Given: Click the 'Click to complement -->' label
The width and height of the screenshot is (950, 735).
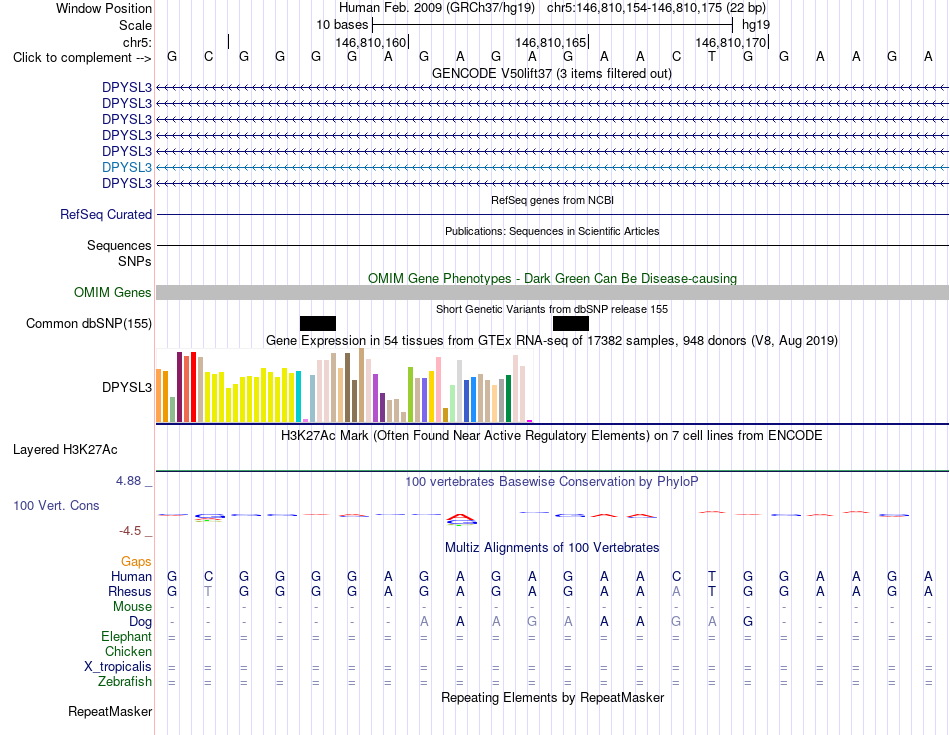Looking at the screenshot, I should click(x=82, y=58).
